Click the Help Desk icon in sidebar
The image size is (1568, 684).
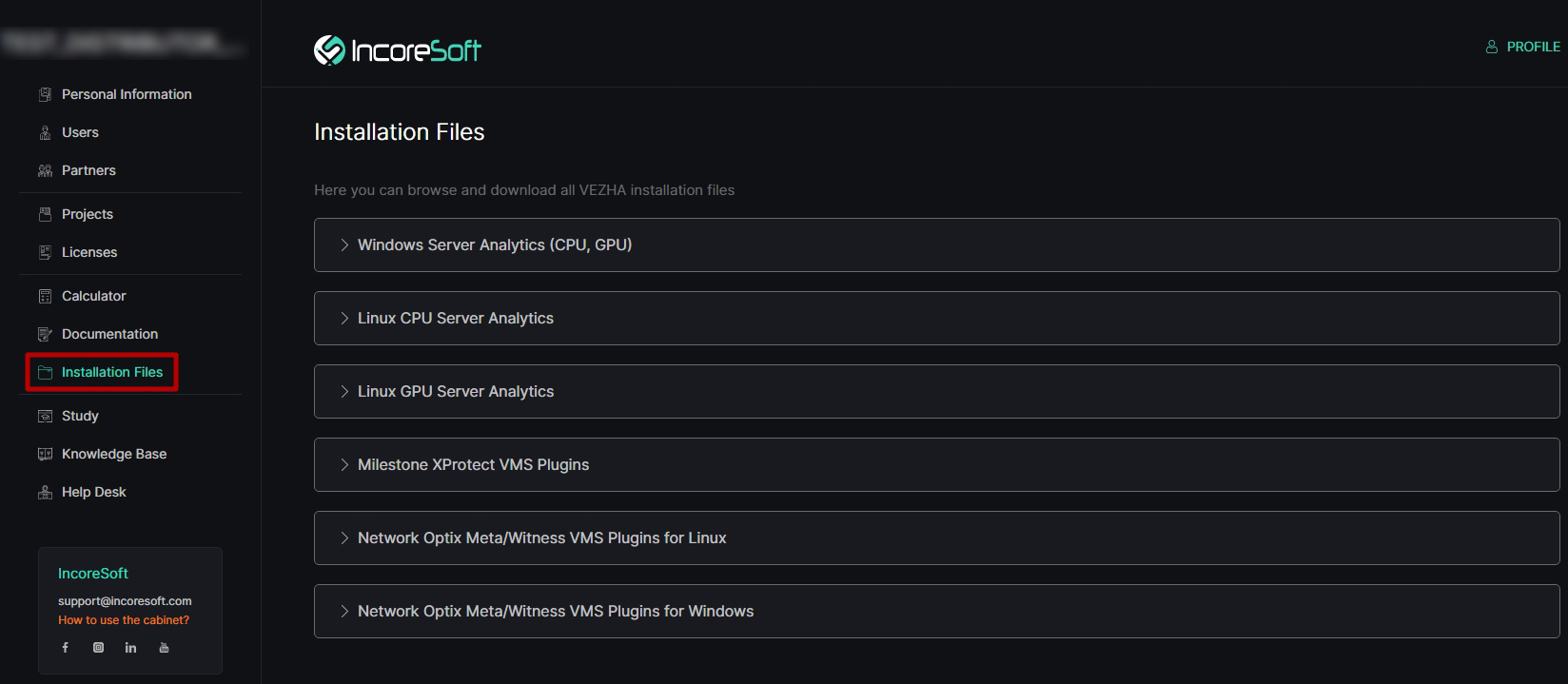click(x=45, y=492)
